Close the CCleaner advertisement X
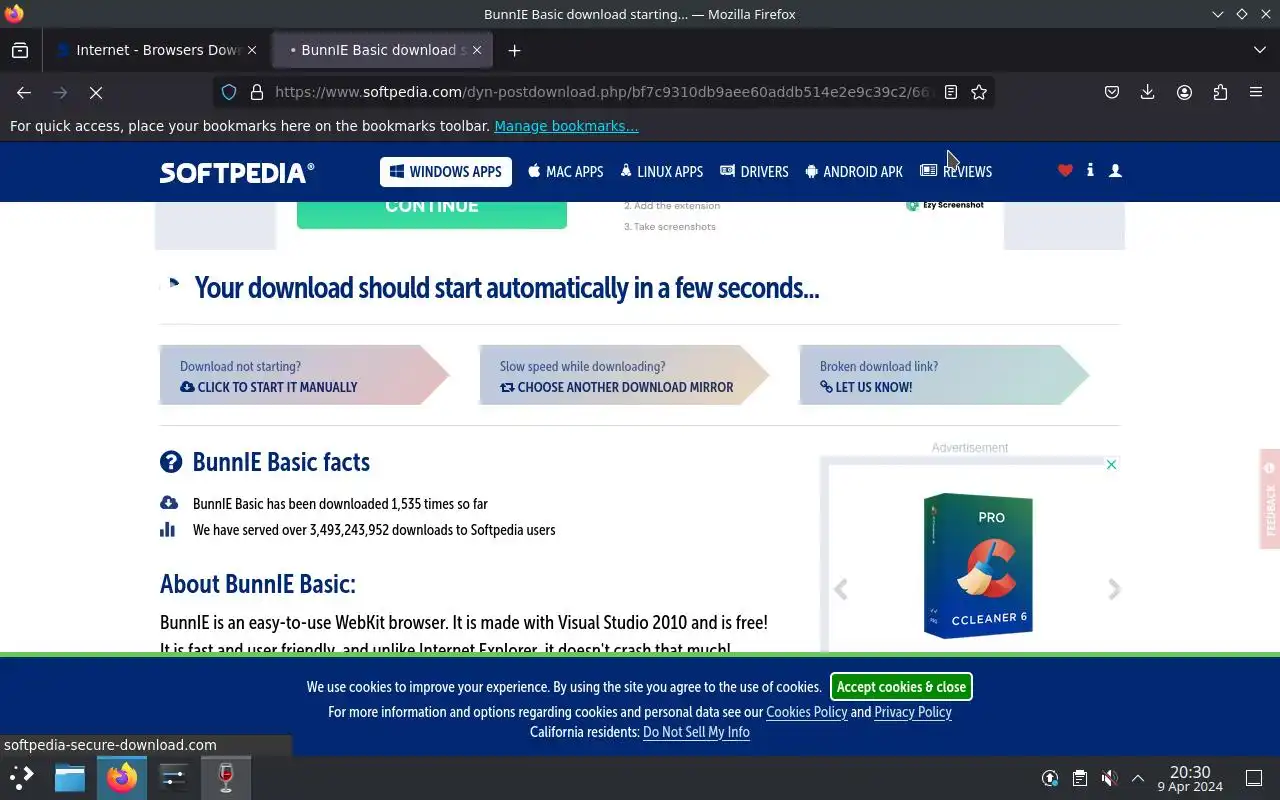 coord(1111,465)
